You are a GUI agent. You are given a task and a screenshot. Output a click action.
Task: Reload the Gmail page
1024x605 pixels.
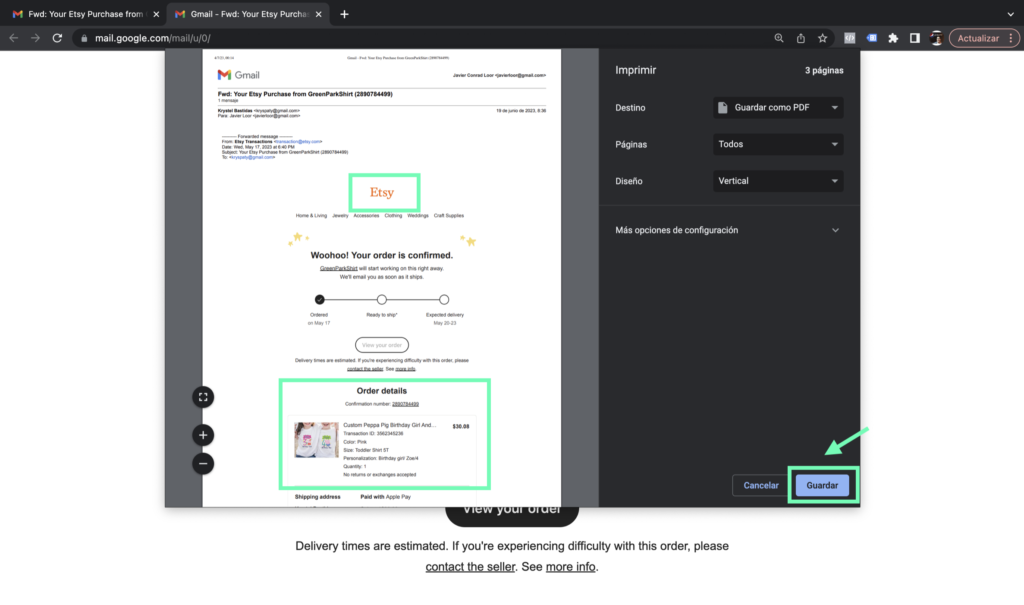(57, 38)
